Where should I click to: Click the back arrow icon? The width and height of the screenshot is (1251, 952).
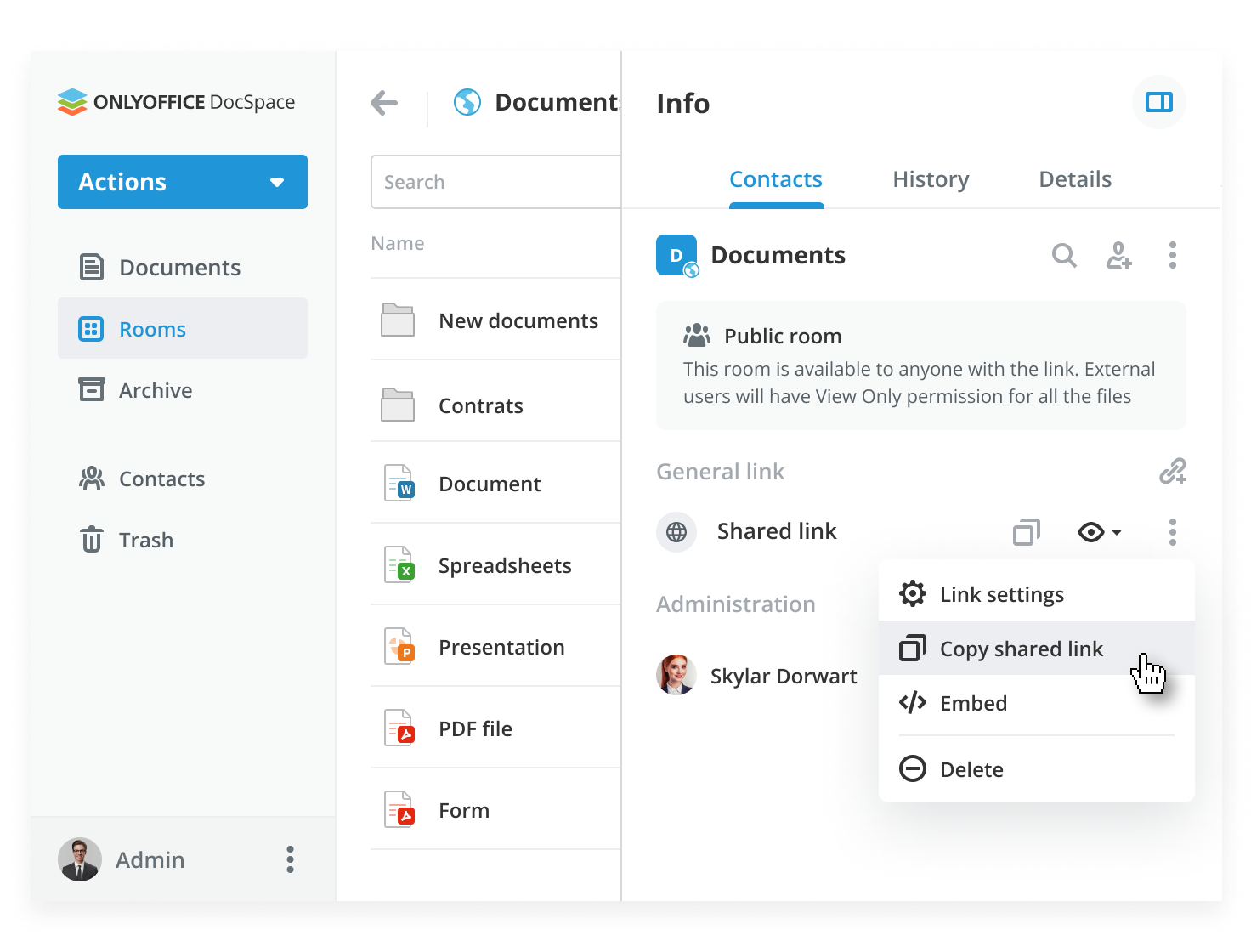384,103
